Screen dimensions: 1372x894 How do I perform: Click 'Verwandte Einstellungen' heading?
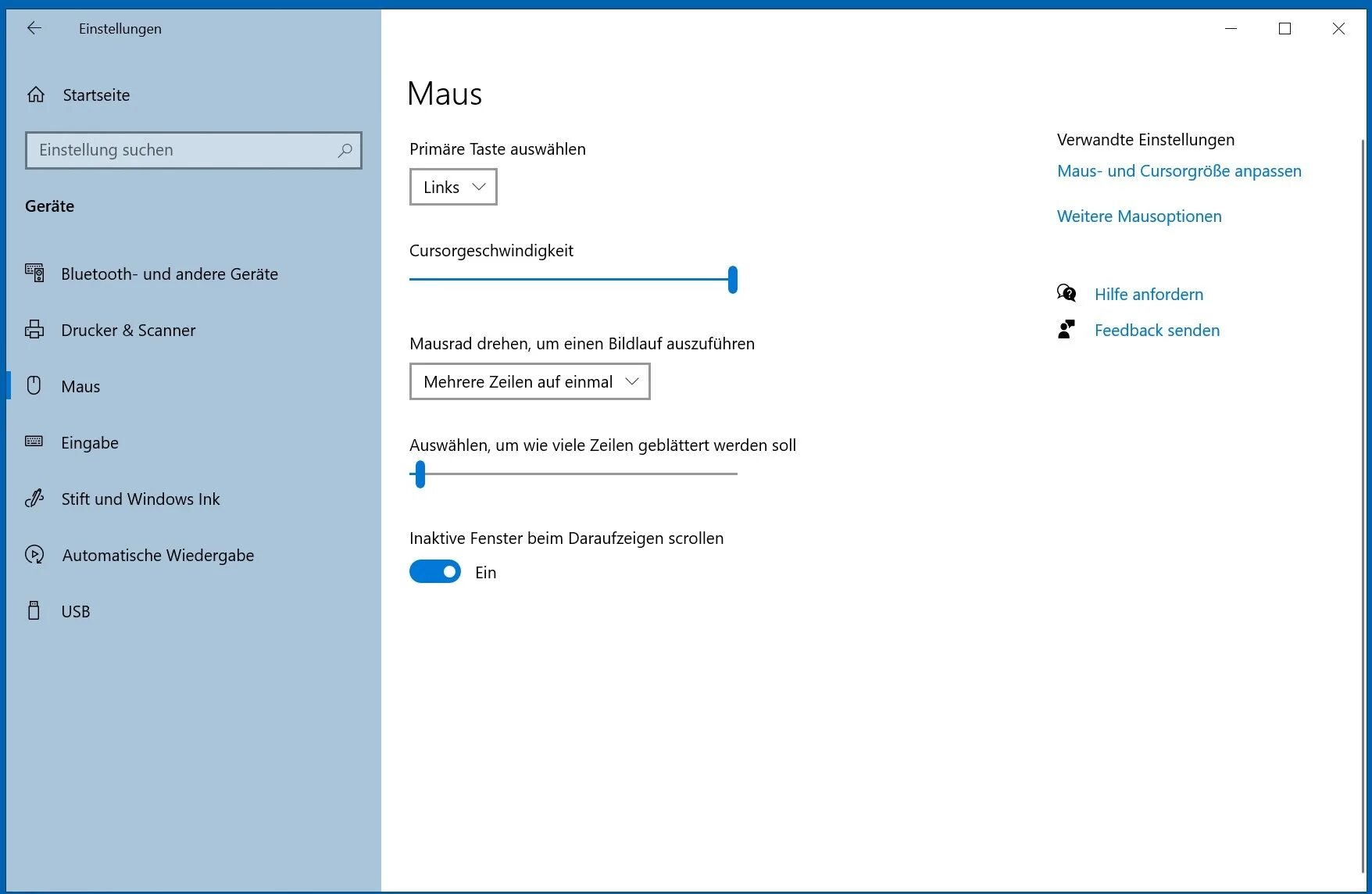click(1145, 139)
